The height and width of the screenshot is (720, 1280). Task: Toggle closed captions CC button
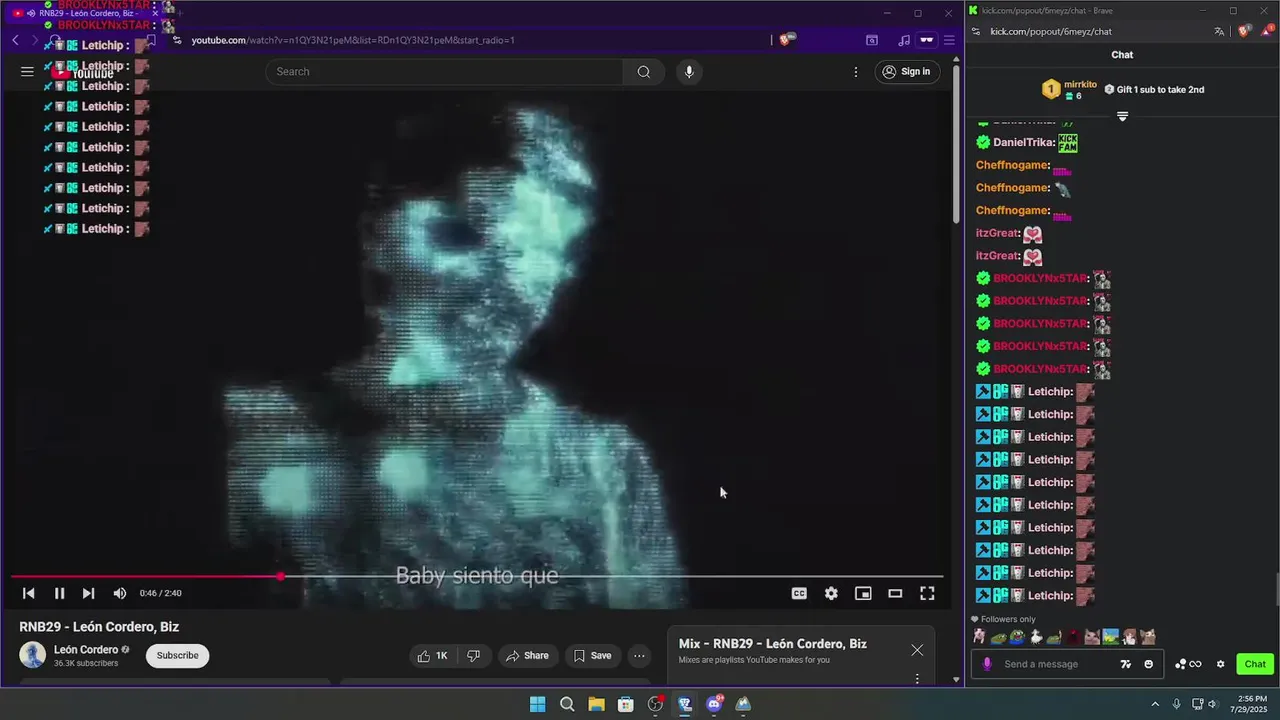tap(799, 593)
